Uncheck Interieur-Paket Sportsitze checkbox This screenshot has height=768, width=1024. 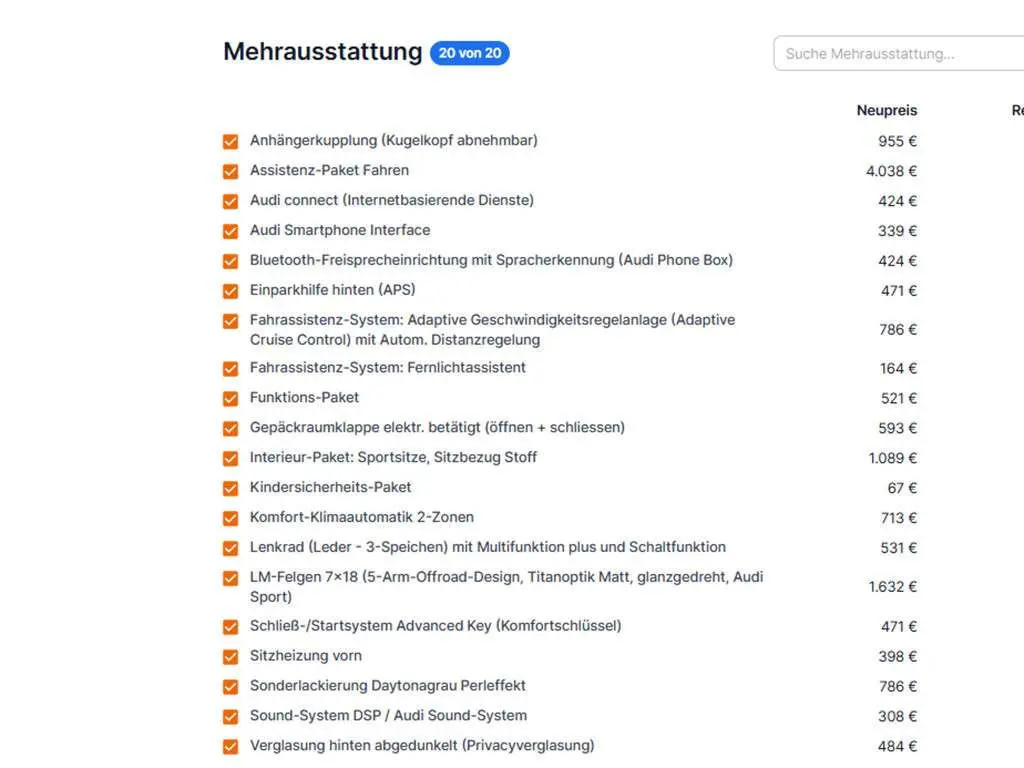tap(231, 459)
